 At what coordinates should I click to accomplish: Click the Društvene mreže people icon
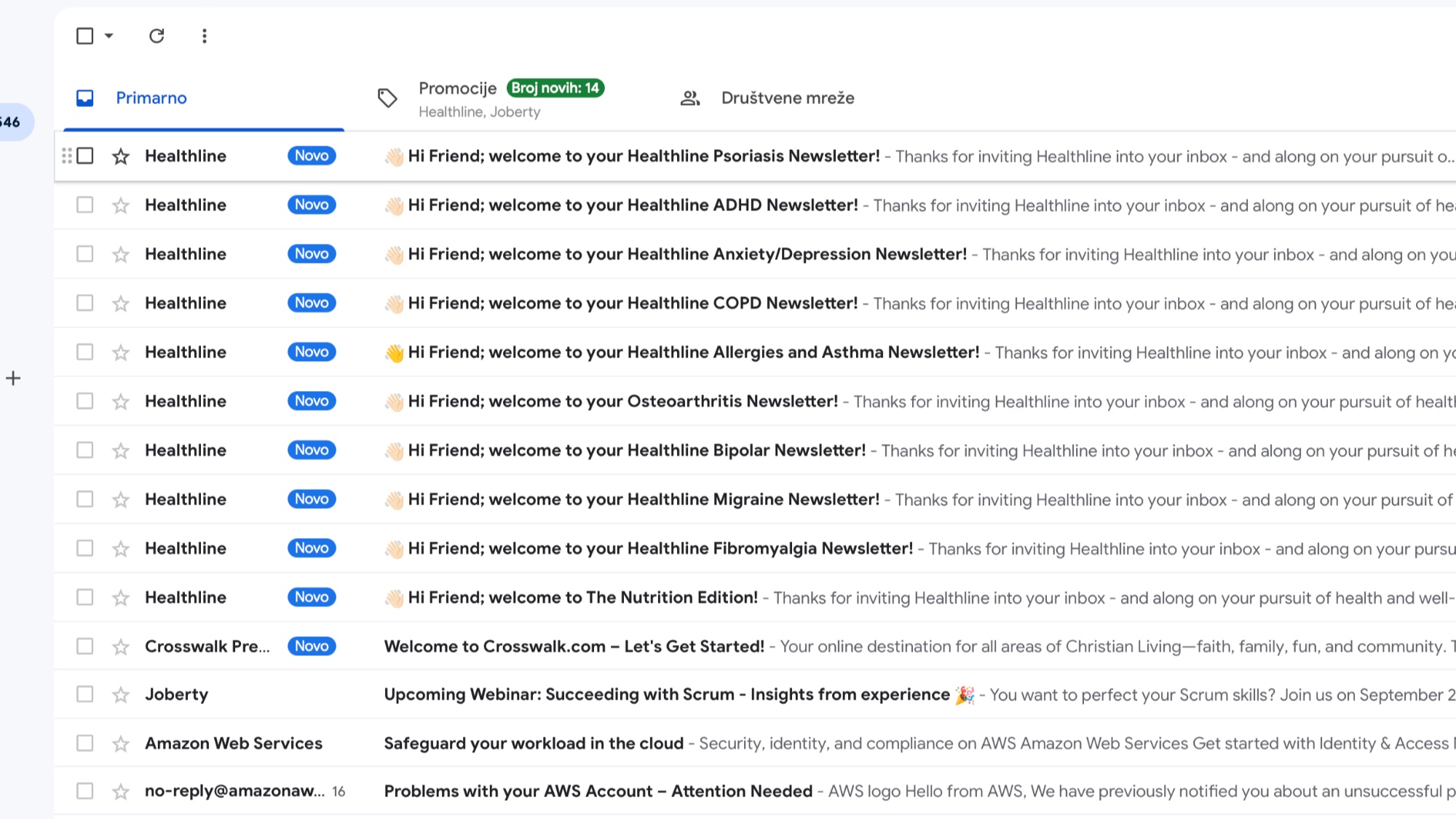click(x=690, y=98)
